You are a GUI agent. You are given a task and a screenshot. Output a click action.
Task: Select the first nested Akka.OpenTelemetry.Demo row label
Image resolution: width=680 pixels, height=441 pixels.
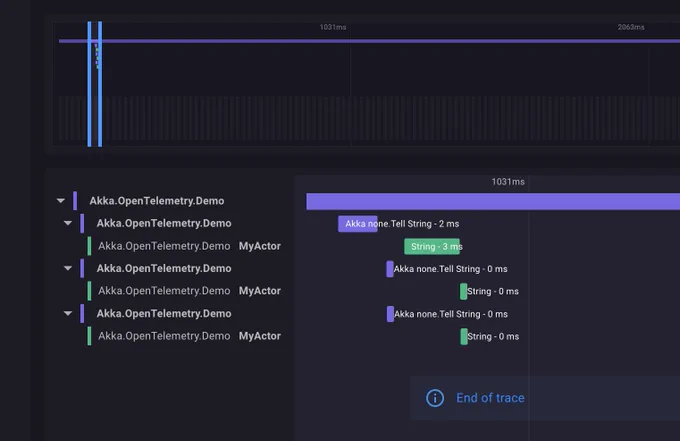pyautogui.click(x=164, y=223)
